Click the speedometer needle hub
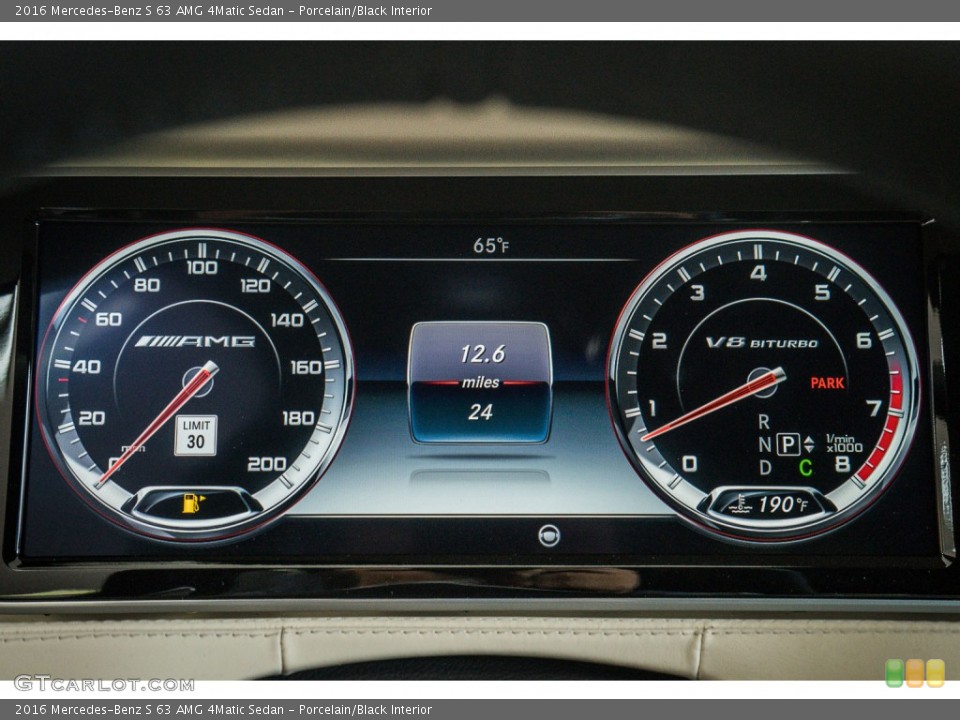The image size is (960, 720). (199, 381)
